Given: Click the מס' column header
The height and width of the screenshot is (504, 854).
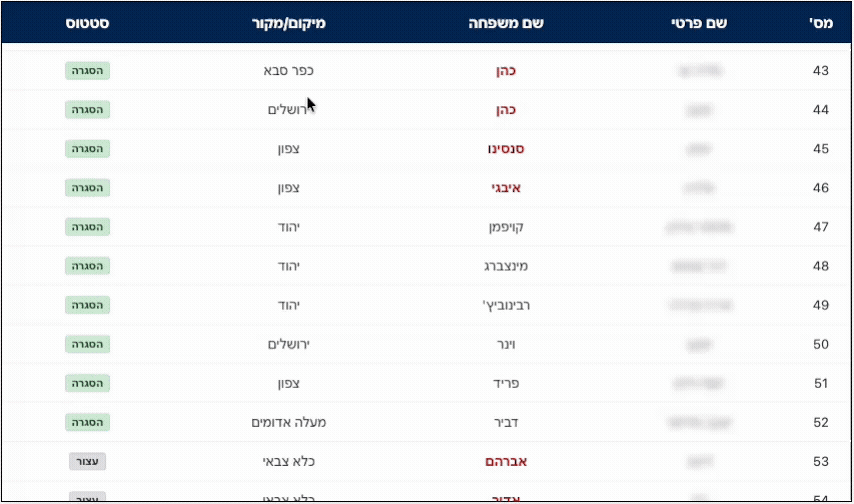Looking at the screenshot, I should tap(820, 22).
